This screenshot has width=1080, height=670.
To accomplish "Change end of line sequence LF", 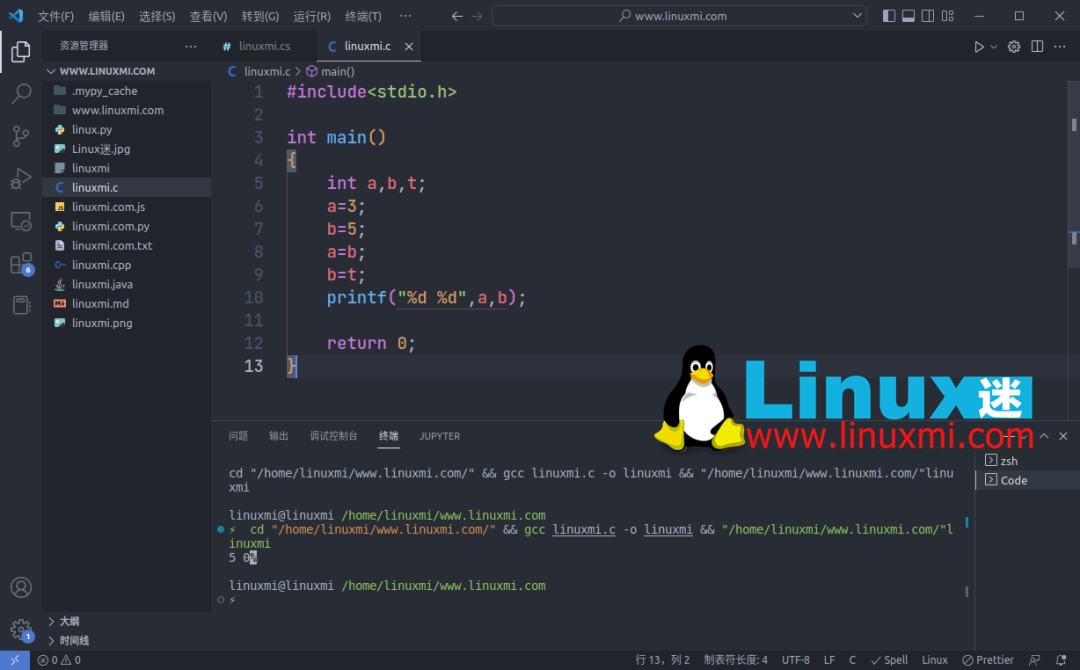I will [x=829, y=660].
